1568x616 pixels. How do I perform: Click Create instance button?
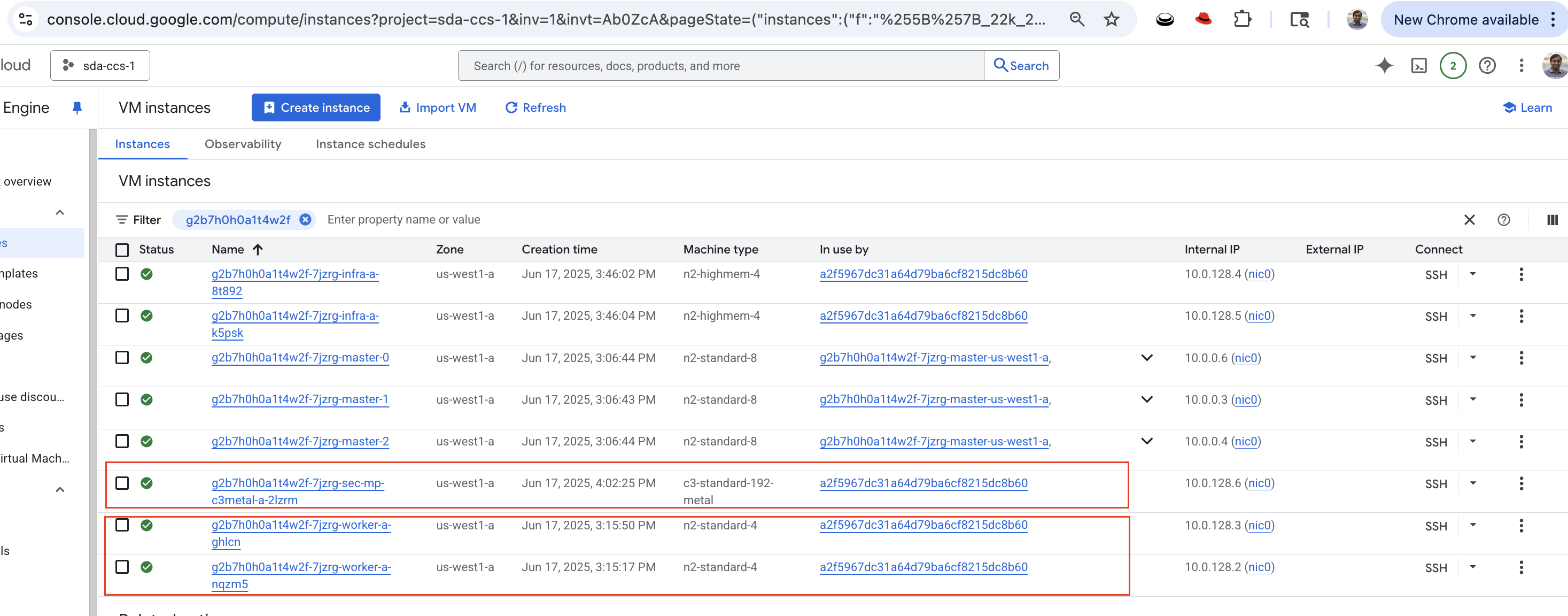pos(315,108)
